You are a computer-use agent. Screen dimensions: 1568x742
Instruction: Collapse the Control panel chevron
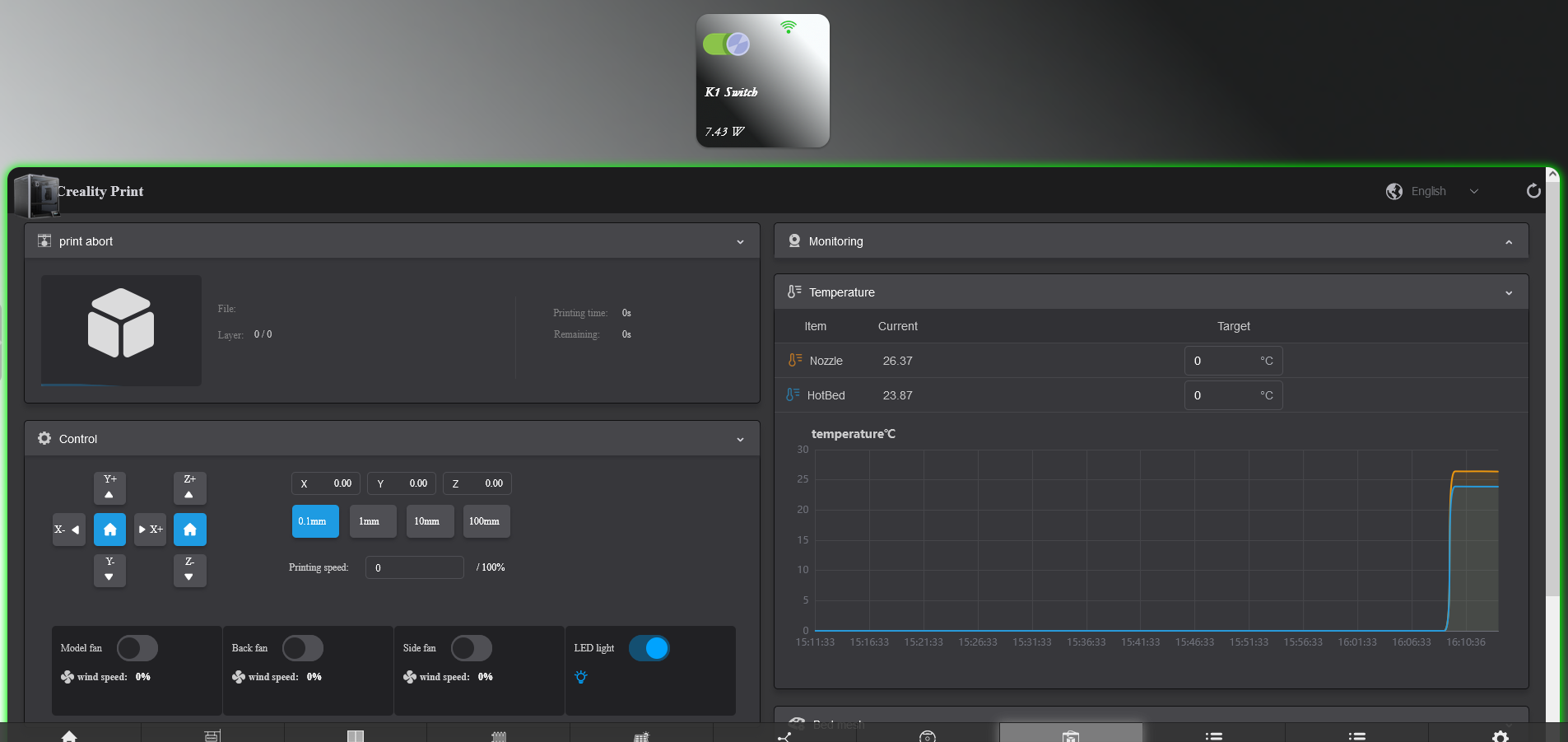[x=740, y=439]
